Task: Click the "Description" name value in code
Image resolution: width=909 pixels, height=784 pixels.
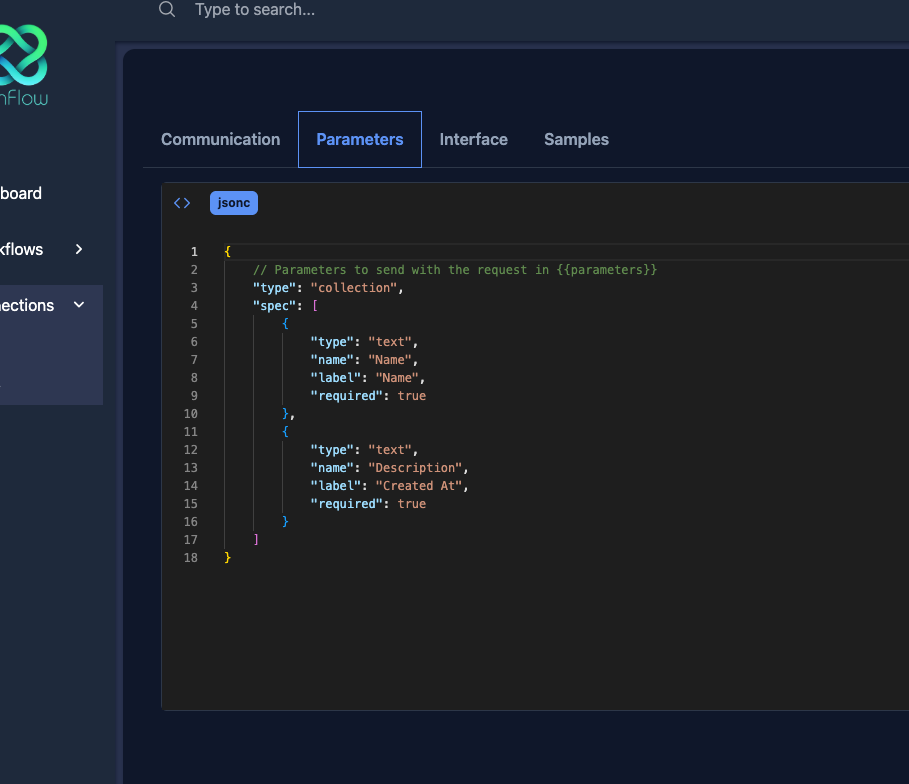Action: (x=417, y=468)
